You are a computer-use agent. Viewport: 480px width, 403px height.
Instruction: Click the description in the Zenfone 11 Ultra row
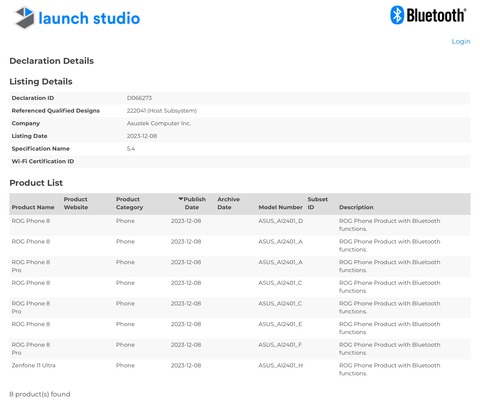[390, 369]
